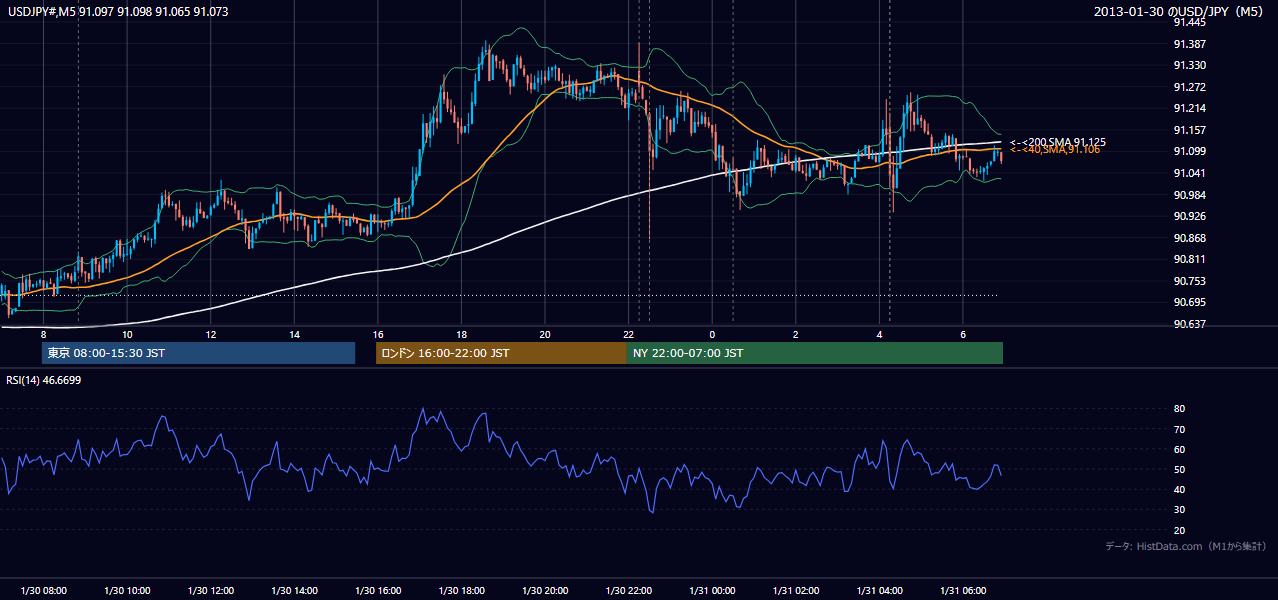Click the 40 SMA 91.106 label
Image resolution: width=1278 pixels, height=600 pixels.
1055,150
